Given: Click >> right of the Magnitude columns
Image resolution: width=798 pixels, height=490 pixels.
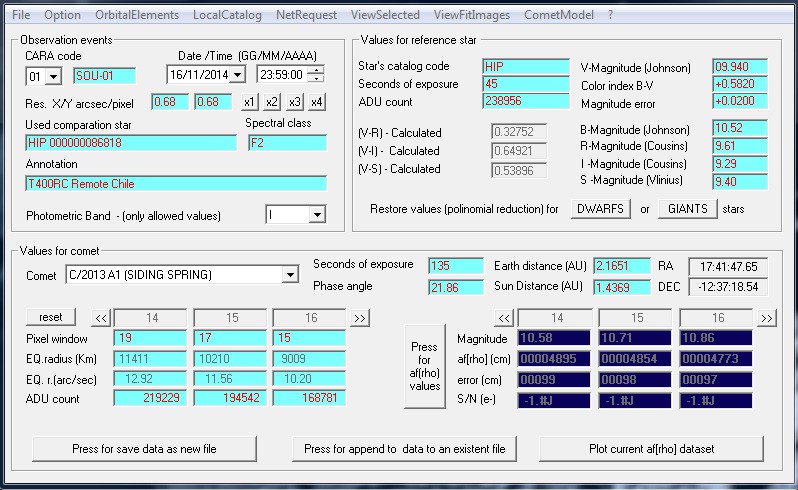Looking at the screenshot, I should 766,319.
